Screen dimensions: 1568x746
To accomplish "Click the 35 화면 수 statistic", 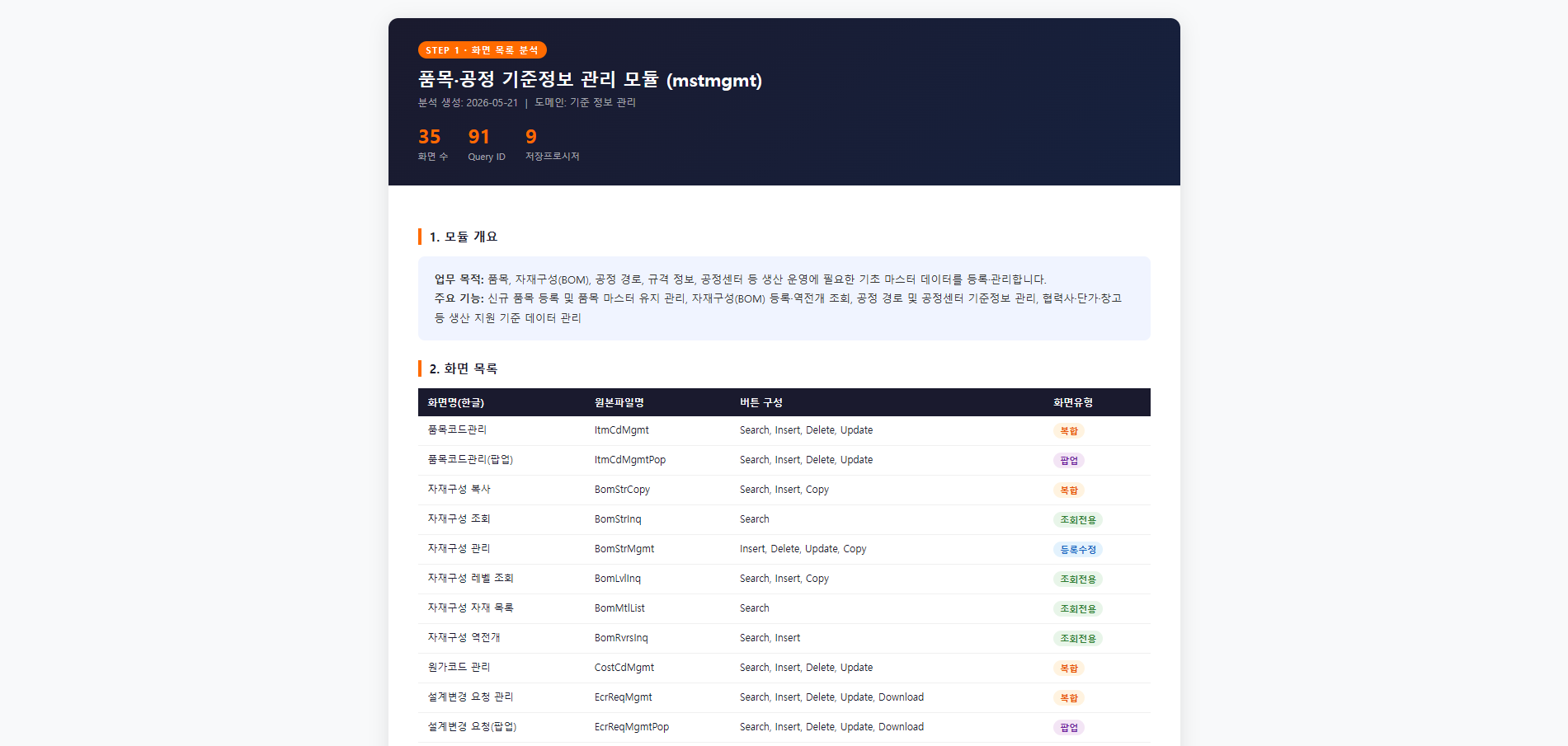I will pyautogui.click(x=432, y=144).
